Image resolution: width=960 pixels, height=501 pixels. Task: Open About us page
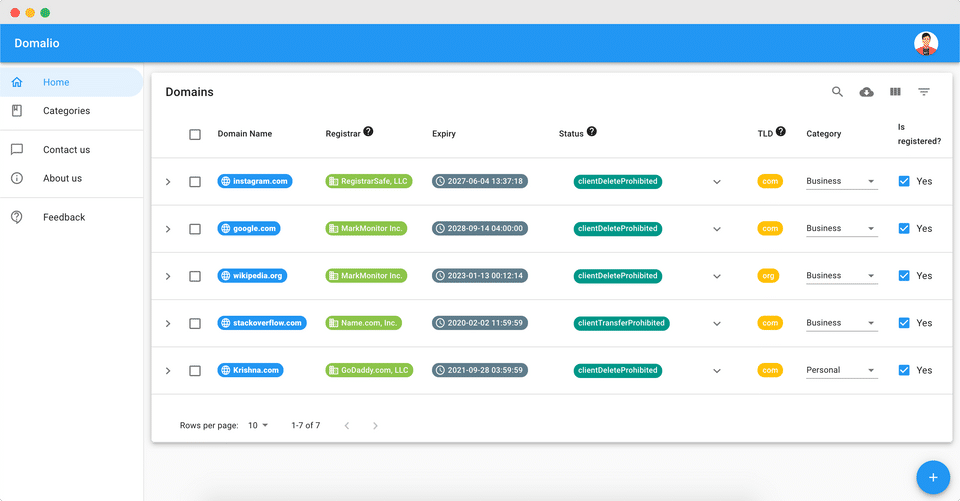[x=71, y=178]
